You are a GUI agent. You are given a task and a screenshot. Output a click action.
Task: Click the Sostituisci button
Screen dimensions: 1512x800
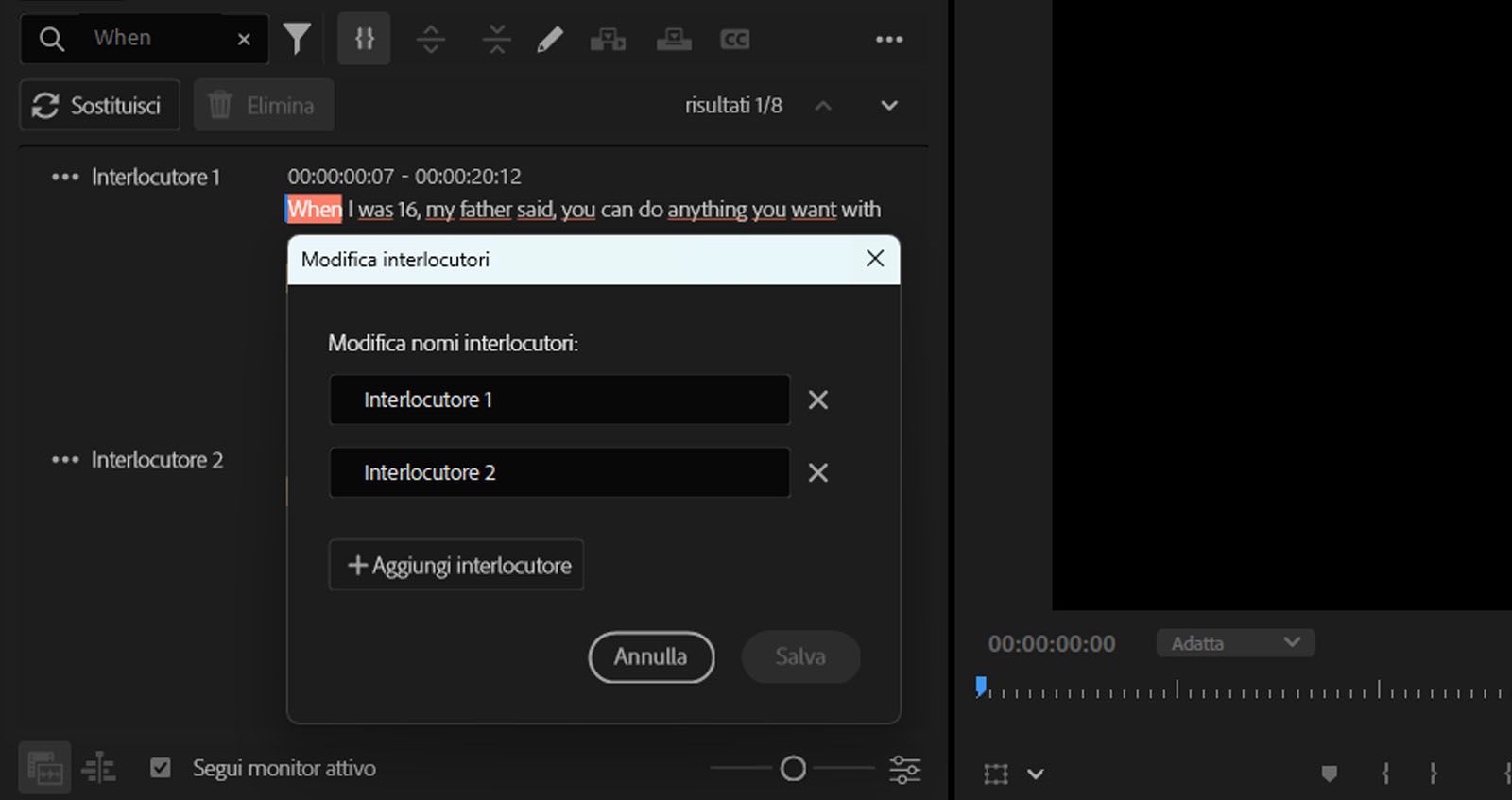pos(99,105)
